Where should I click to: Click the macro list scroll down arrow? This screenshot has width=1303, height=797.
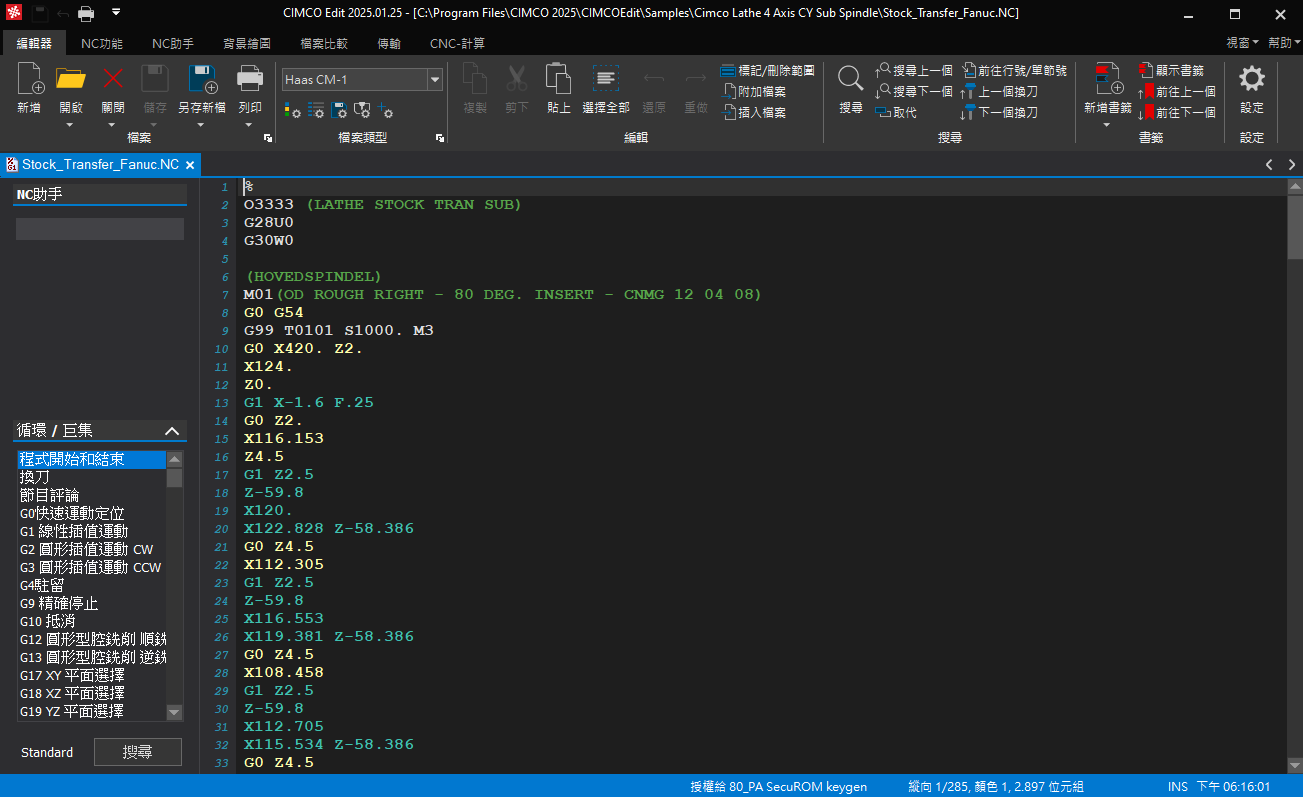coord(175,712)
